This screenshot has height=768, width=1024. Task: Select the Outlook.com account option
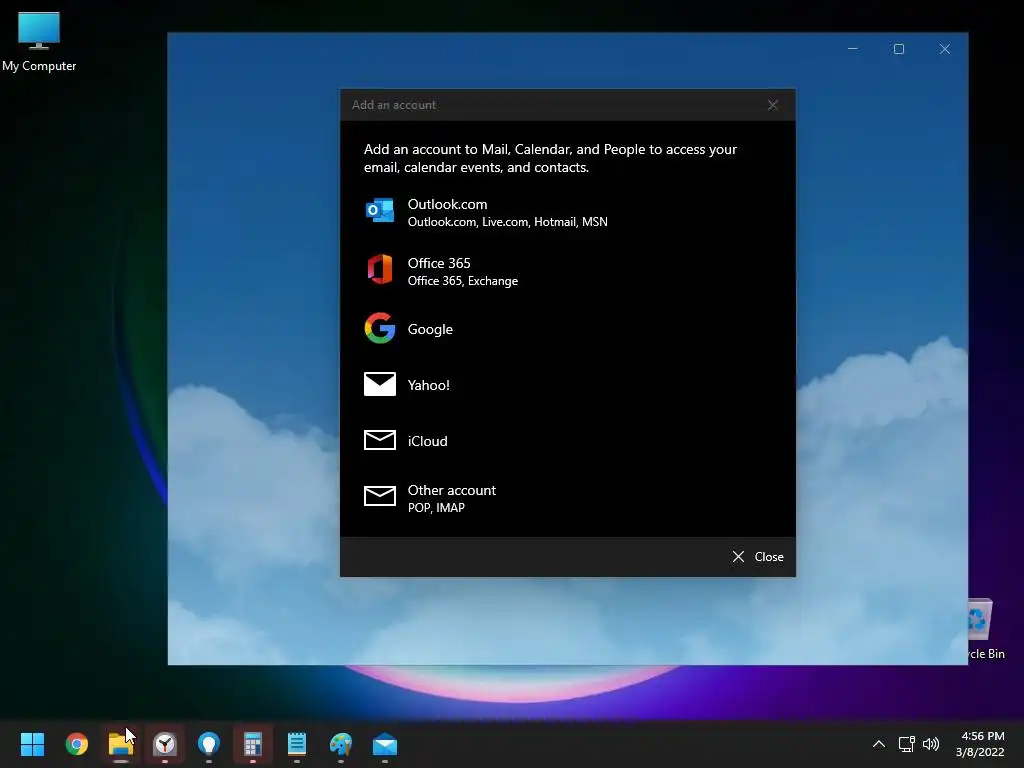[568, 212]
